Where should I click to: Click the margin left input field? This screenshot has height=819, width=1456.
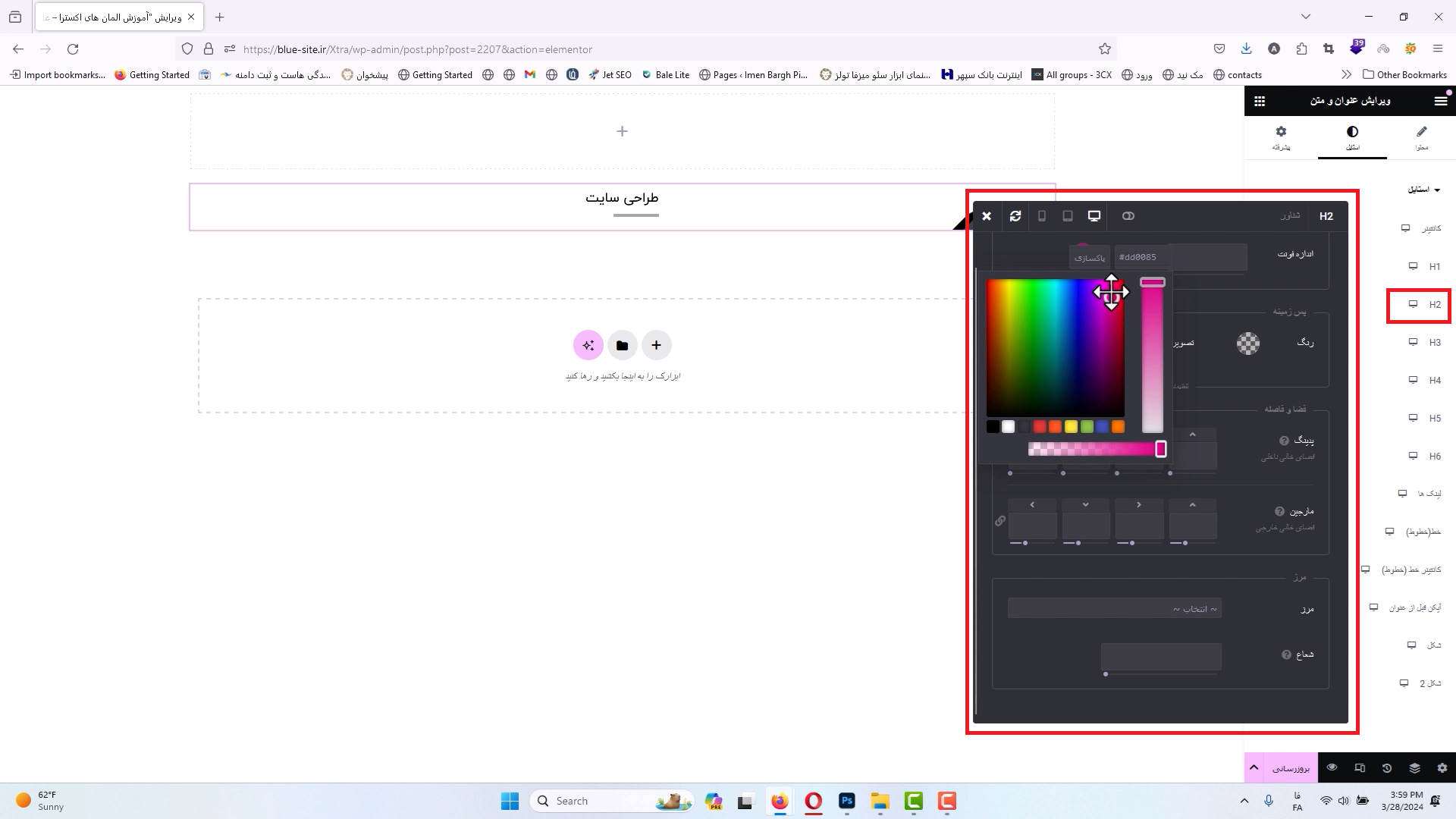coord(1033,526)
